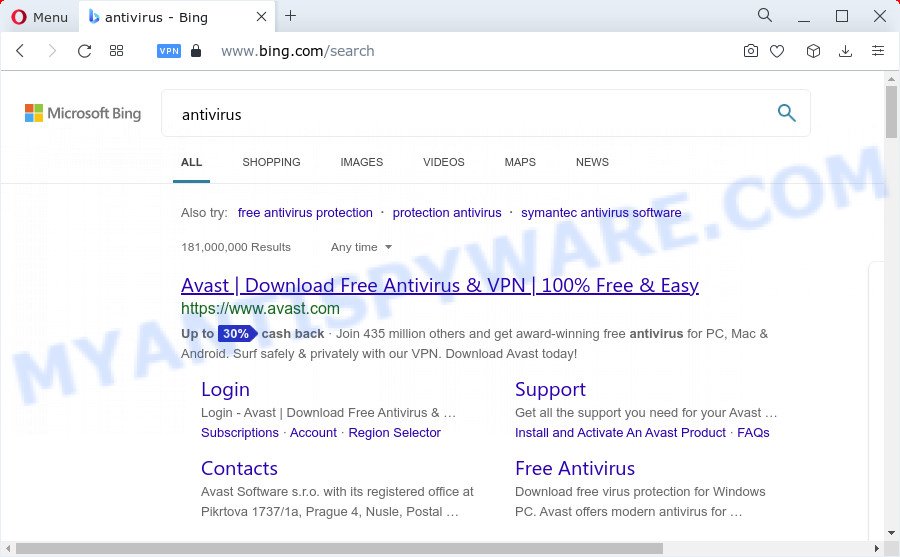Switch to the IMAGES tab
The width and height of the screenshot is (900, 557).
pyautogui.click(x=362, y=162)
